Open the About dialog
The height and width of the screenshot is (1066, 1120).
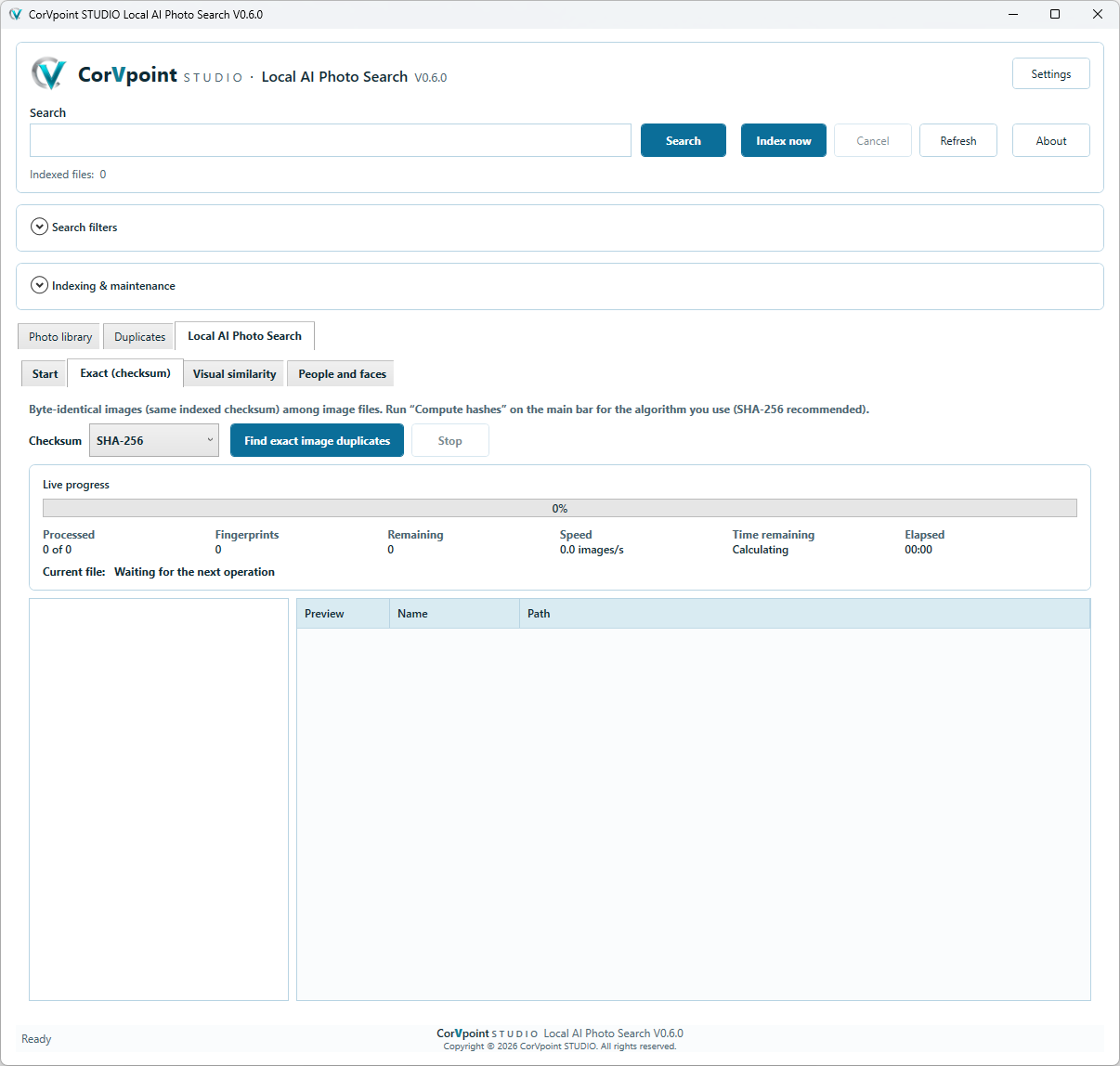1051,140
